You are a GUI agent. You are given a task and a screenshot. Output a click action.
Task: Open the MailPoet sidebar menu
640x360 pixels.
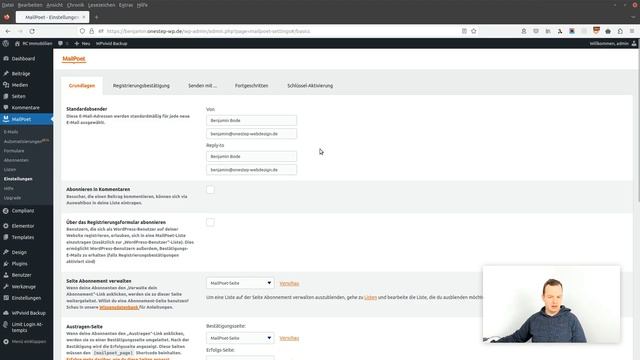click(27, 119)
